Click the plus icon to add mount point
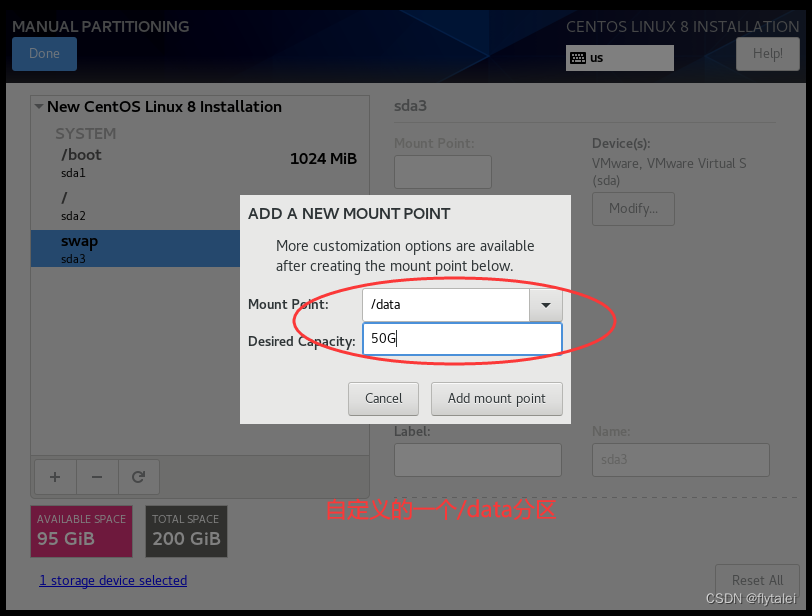Screen dimensions: 812x616 coord(55,477)
